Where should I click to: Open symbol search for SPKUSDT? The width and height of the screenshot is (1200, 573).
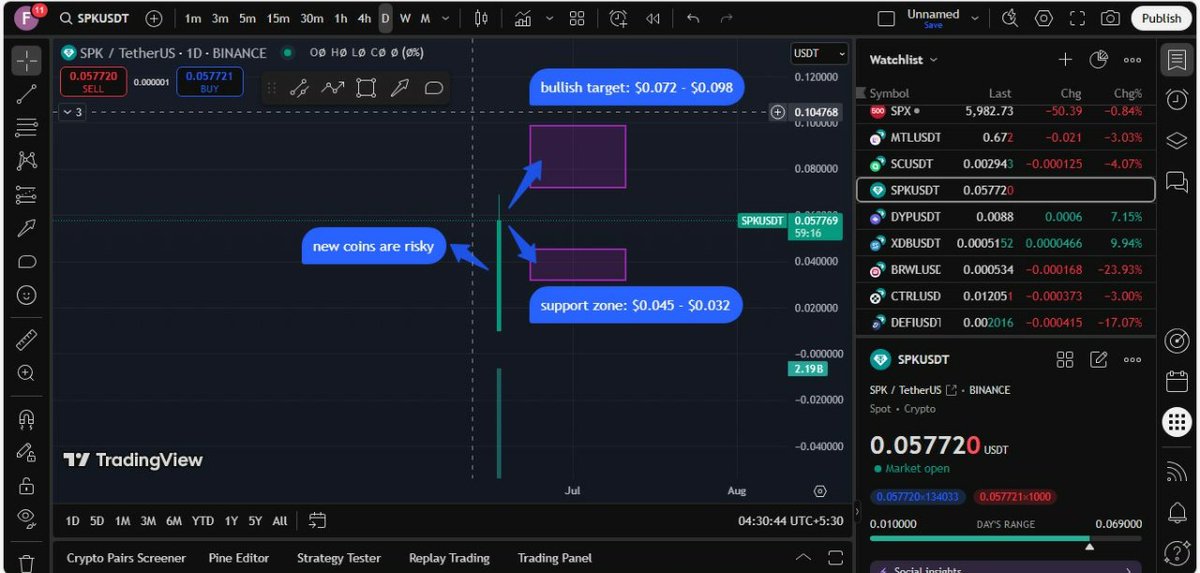[x=96, y=18]
